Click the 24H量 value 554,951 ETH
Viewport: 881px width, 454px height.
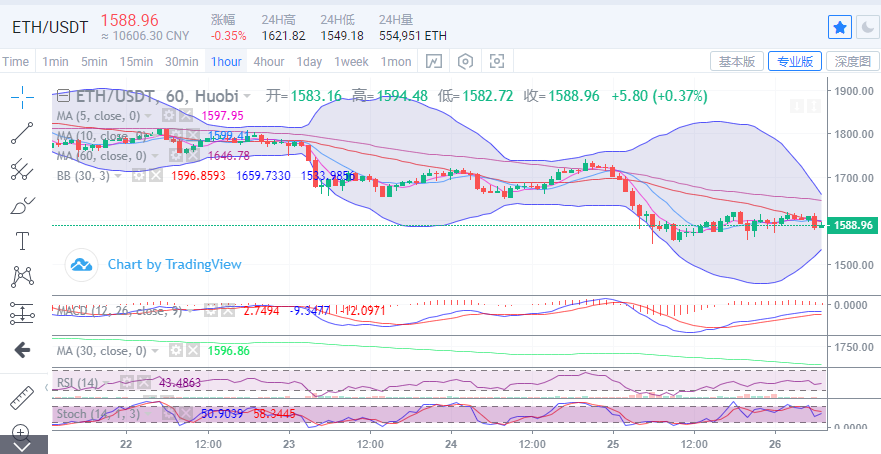[x=413, y=36]
